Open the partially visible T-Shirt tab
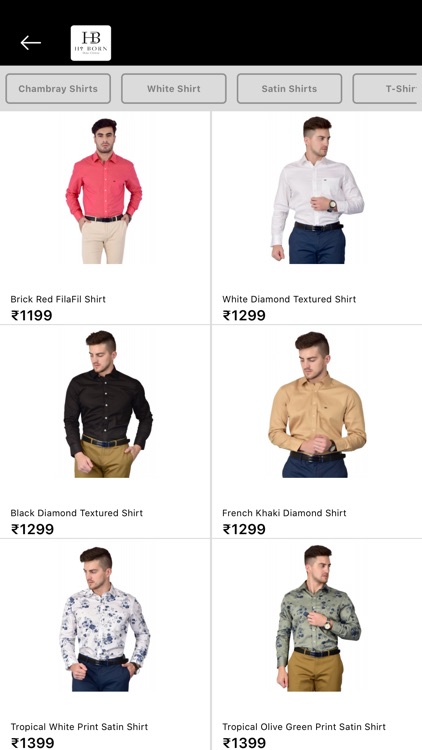Image resolution: width=422 pixels, height=750 pixels. click(x=386, y=88)
